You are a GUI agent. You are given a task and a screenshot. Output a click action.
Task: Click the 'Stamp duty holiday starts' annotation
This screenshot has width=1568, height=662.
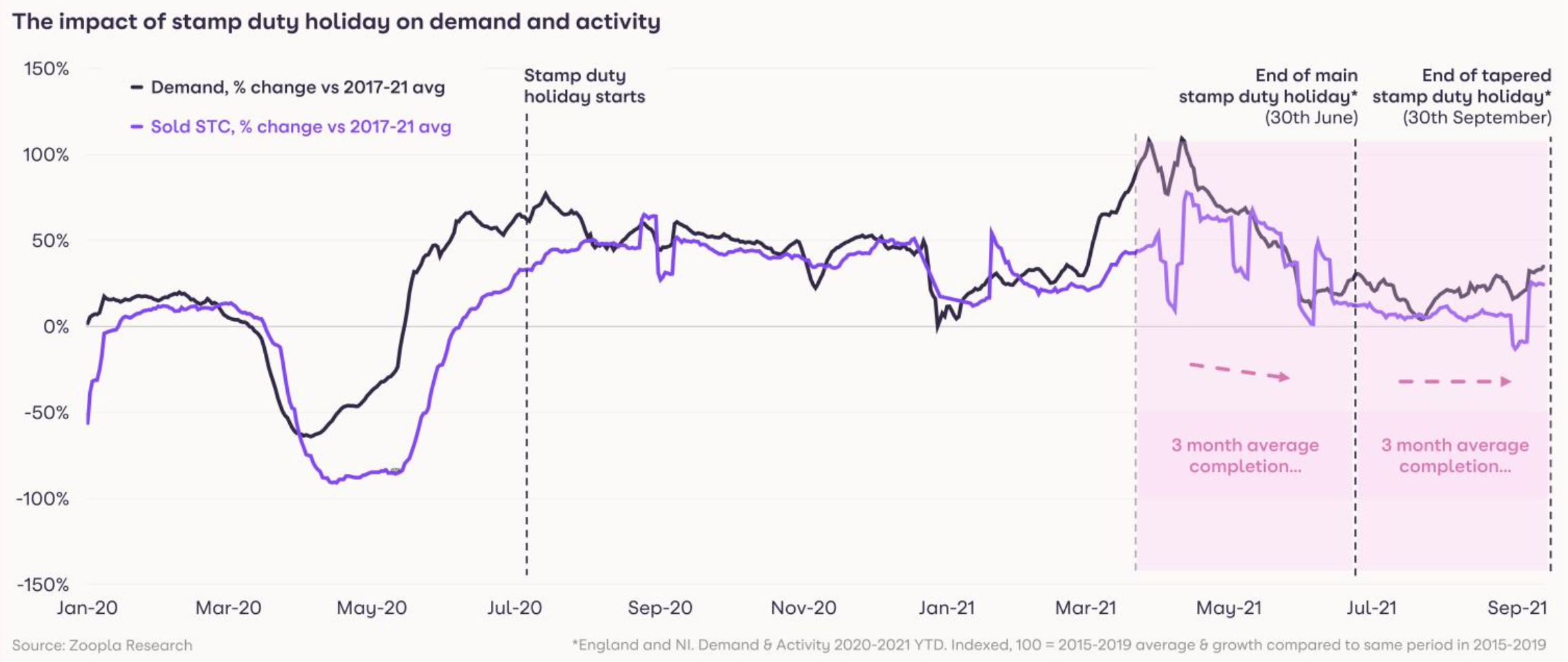coord(584,86)
